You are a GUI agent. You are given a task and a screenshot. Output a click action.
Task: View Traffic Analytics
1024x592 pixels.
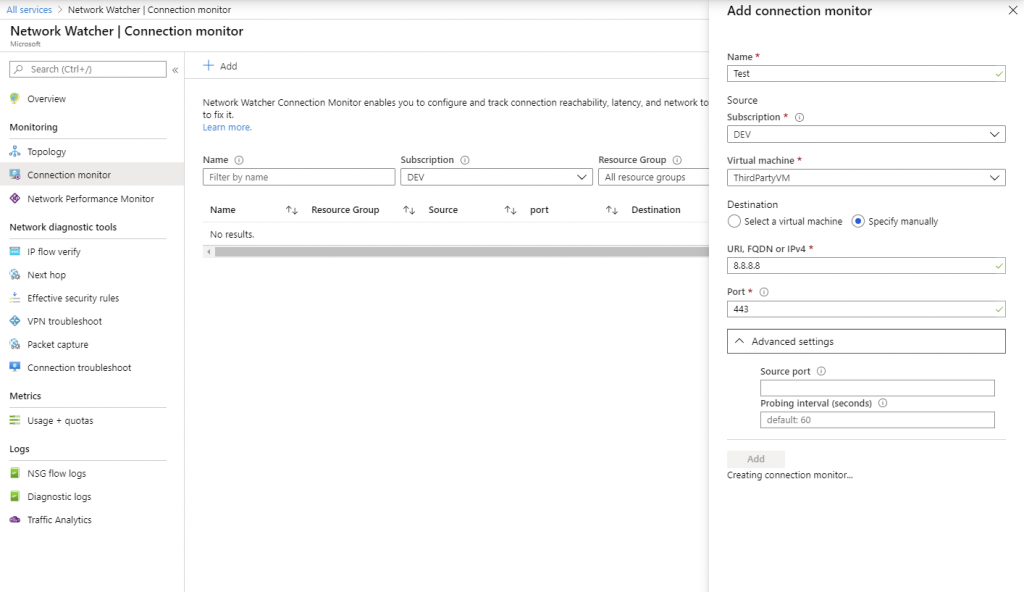click(x=58, y=519)
